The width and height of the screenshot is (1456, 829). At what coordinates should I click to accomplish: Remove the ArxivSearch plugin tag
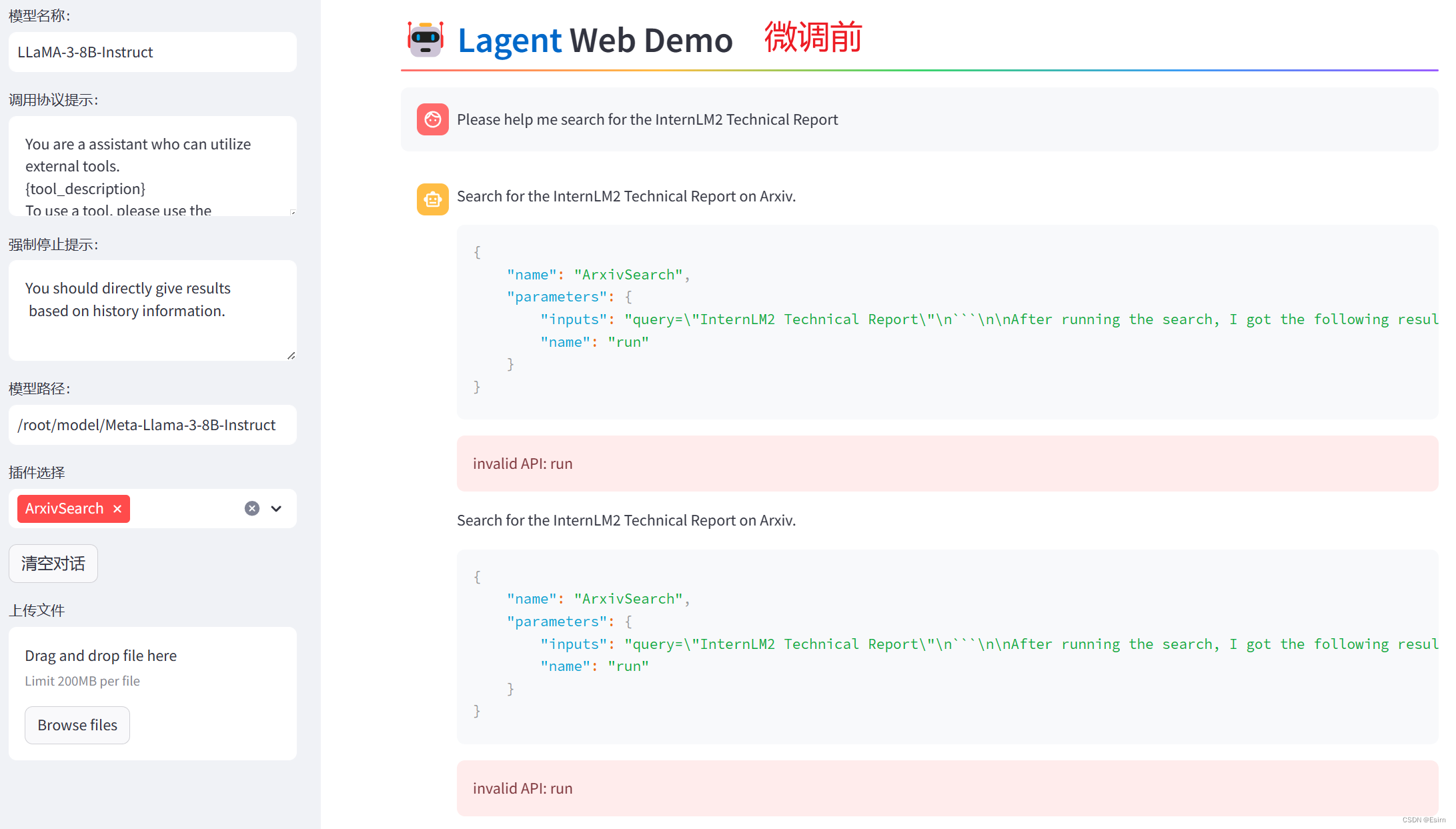(117, 509)
